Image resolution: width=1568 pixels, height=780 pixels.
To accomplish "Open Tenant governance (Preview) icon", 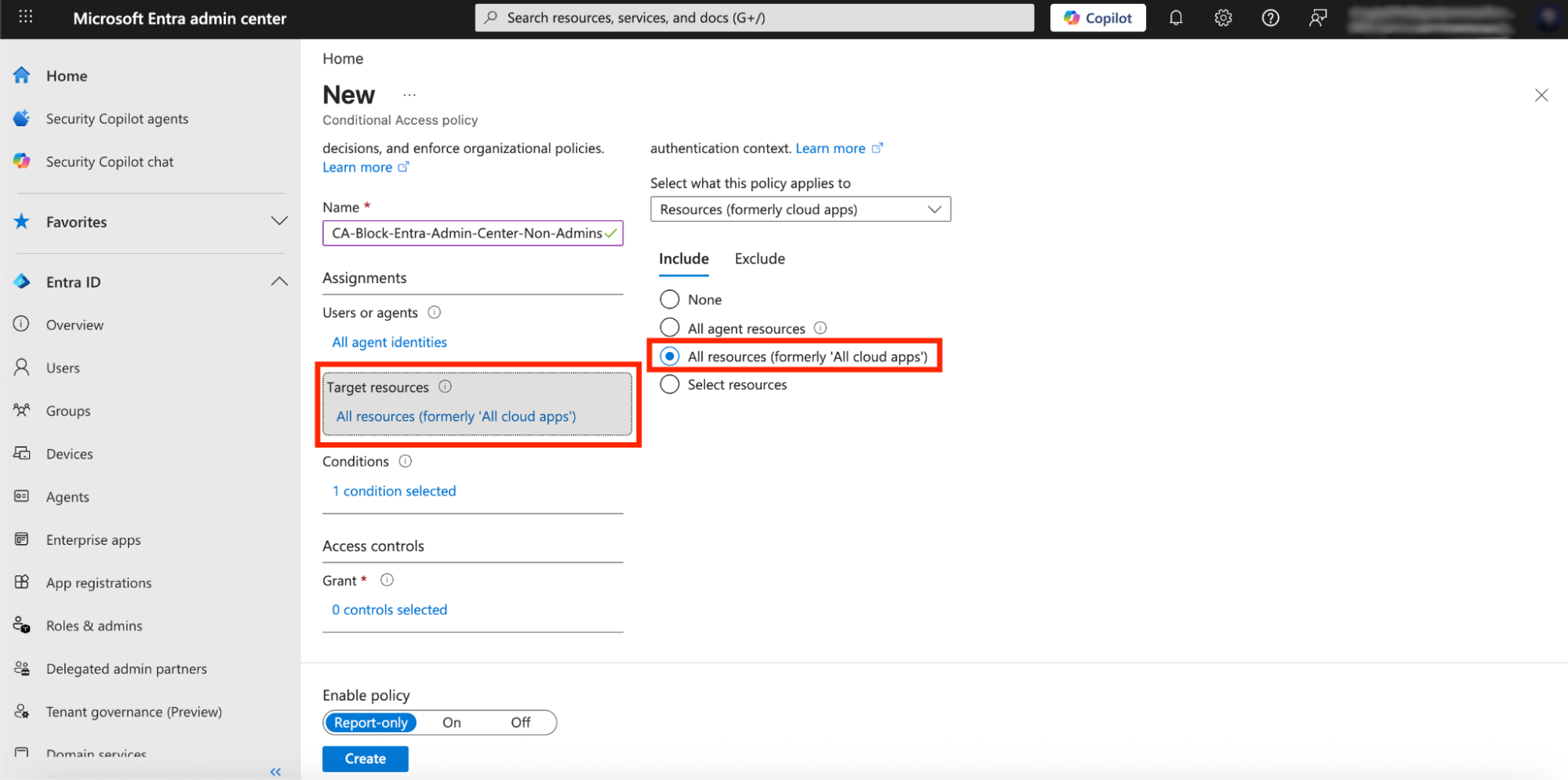I will [22, 712].
